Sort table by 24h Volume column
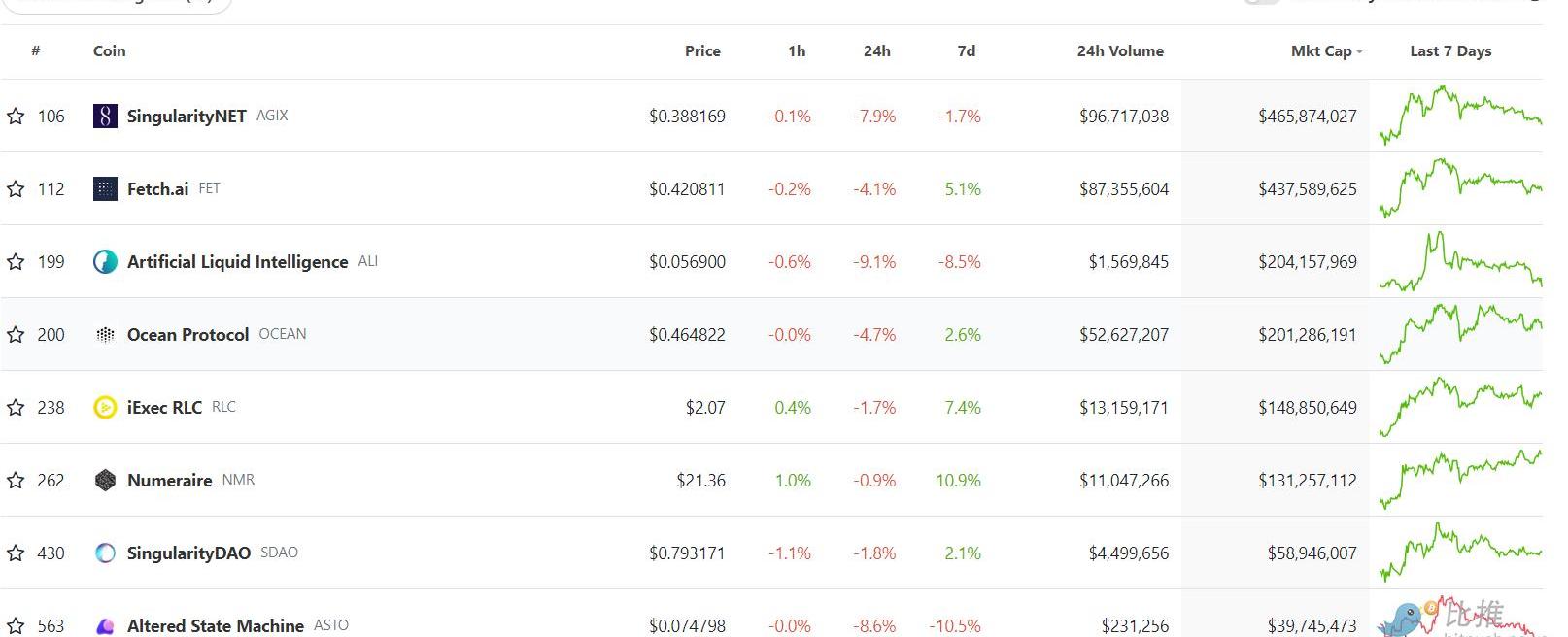The width and height of the screenshot is (1568, 637). [x=1119, y=51]
